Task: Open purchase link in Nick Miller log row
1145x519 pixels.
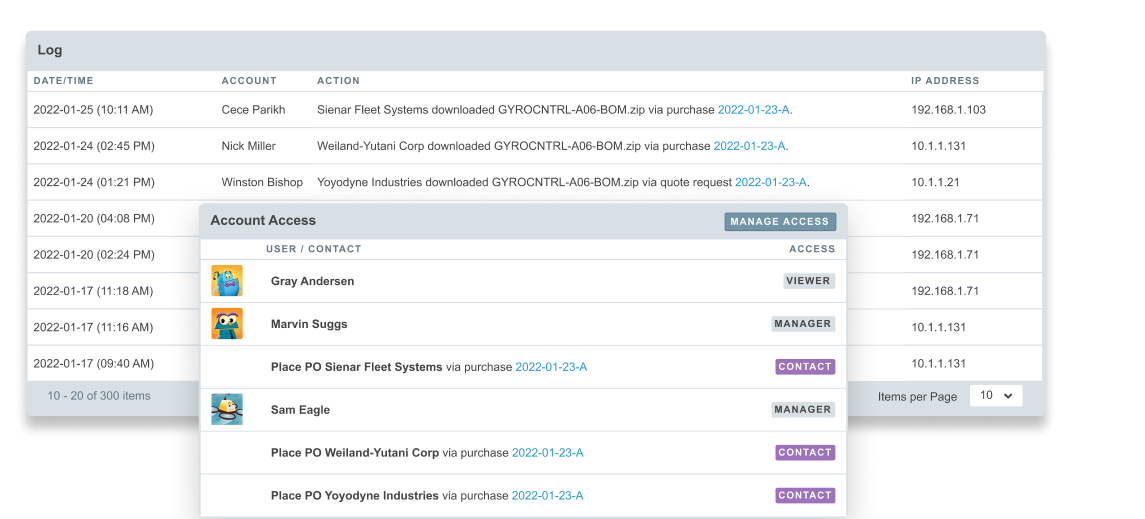Action: 749,146
